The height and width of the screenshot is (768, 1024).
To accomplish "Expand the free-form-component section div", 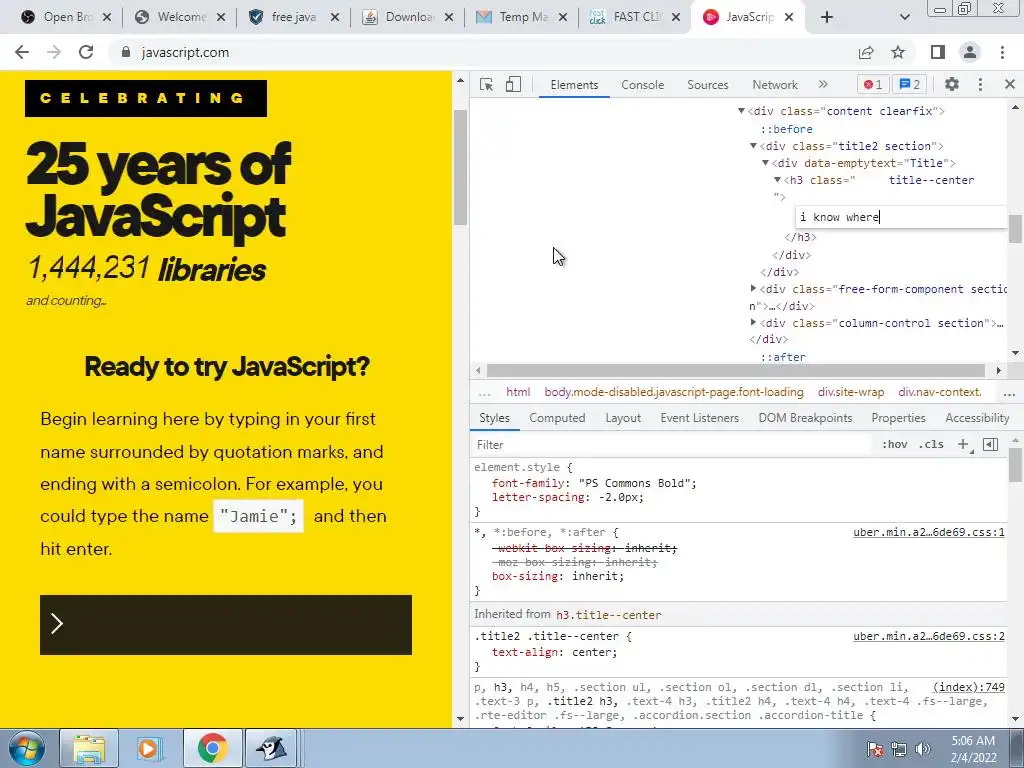I will click(753, 288).
